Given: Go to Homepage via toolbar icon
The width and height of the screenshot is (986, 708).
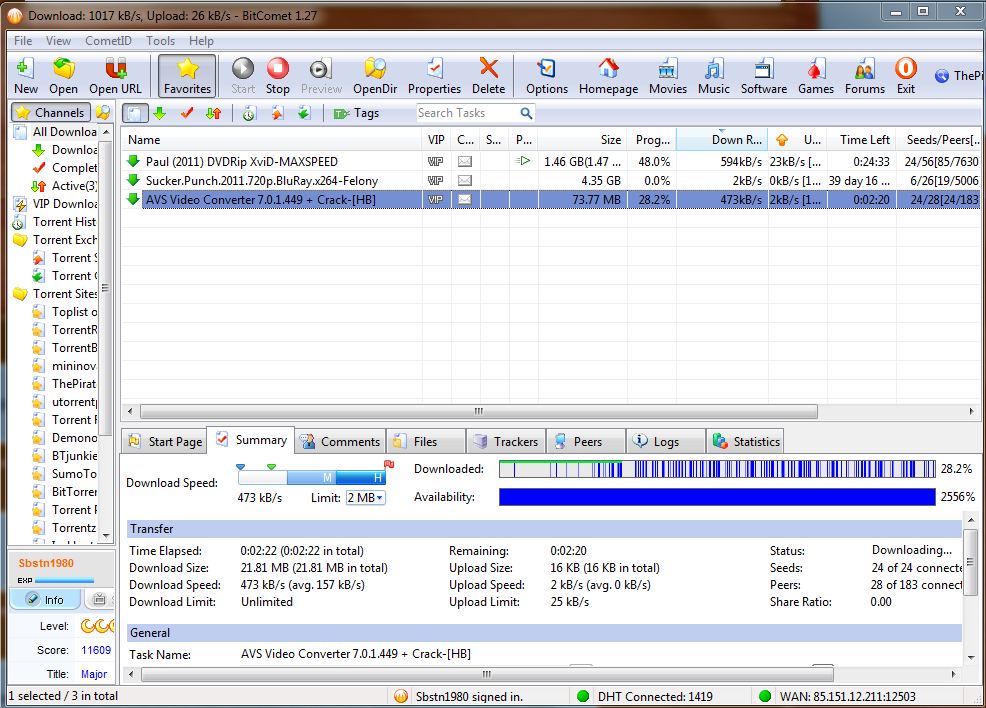Looking at the screenshot, I should point(608,75).
